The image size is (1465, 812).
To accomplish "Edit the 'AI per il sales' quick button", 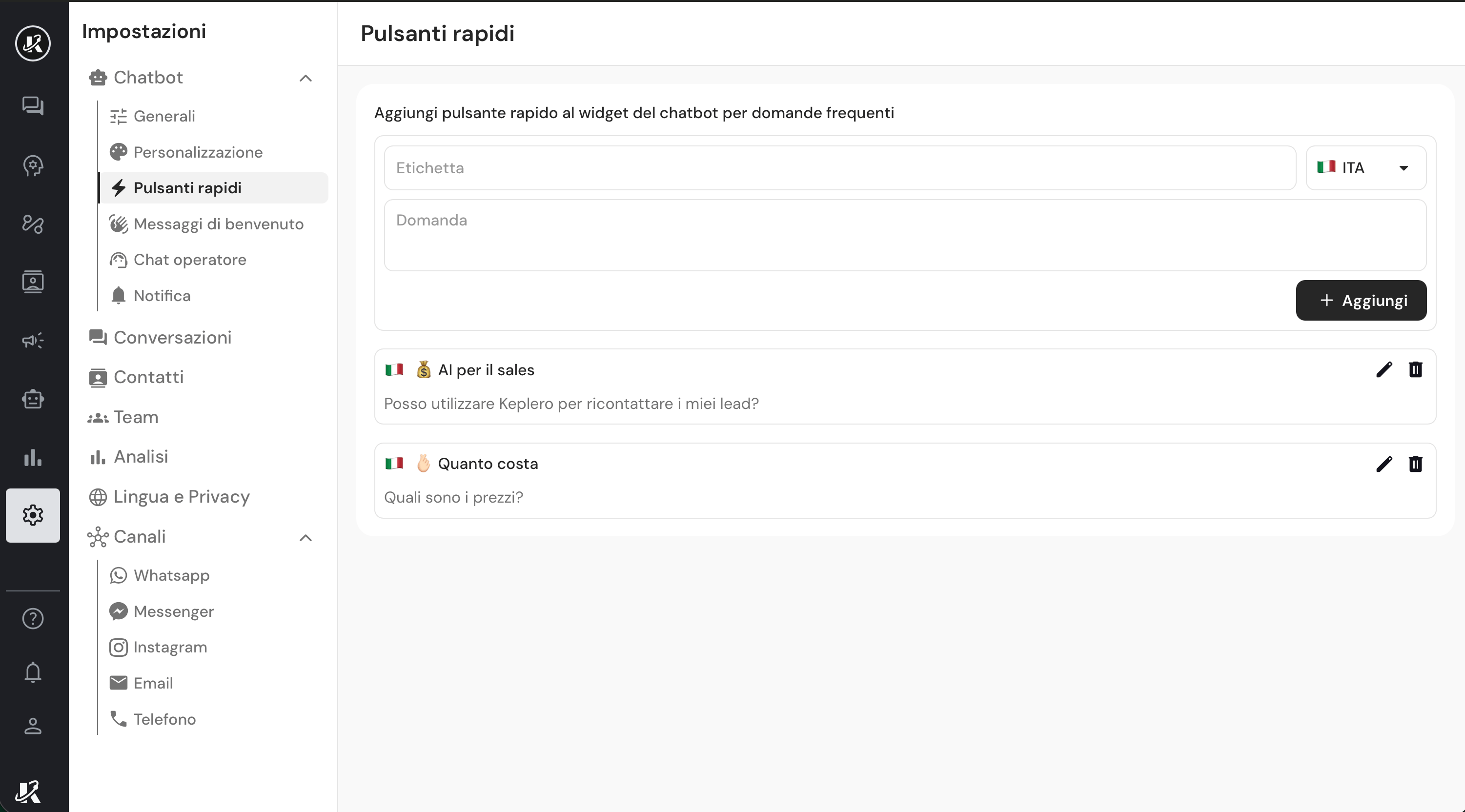I will 1384,369.
